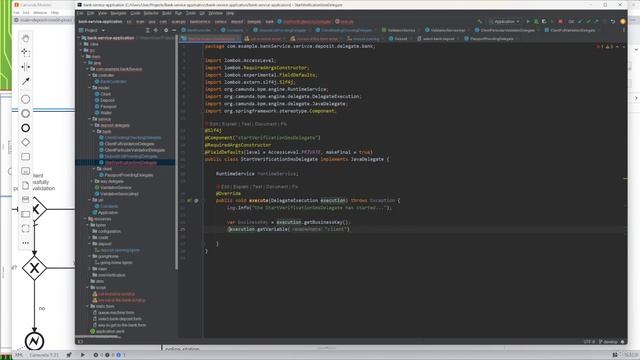Pick the gateway diamond in Camunda palette
640x360 pixels.
pyautogui.click(x=25, y=142)
